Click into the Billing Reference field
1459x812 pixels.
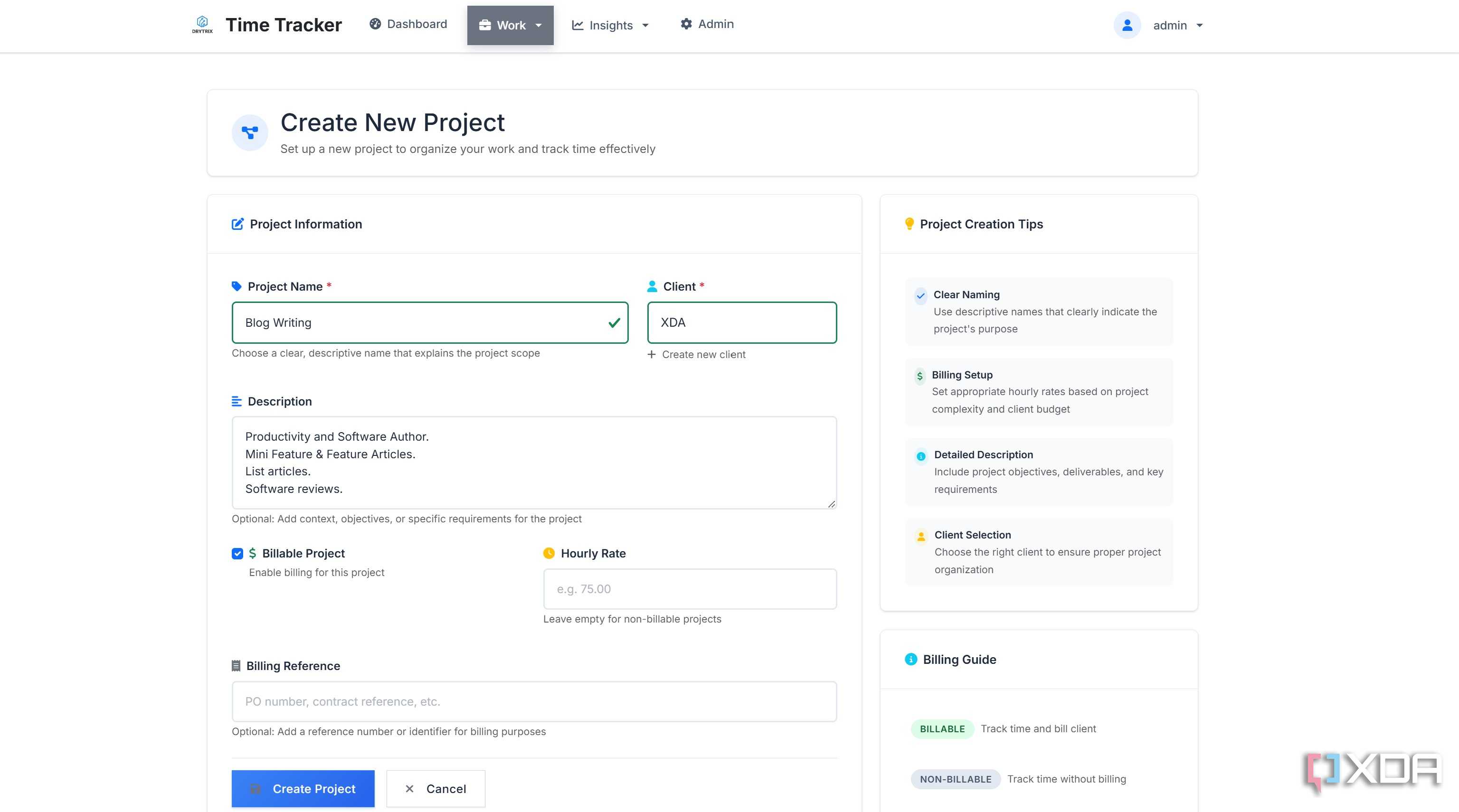(534, 701)
